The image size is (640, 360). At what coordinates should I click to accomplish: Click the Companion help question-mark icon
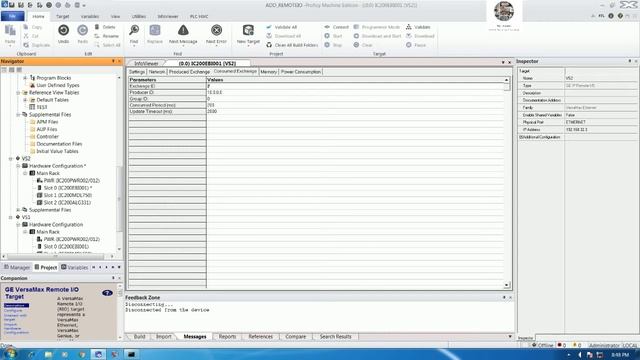tap(107, 293)
